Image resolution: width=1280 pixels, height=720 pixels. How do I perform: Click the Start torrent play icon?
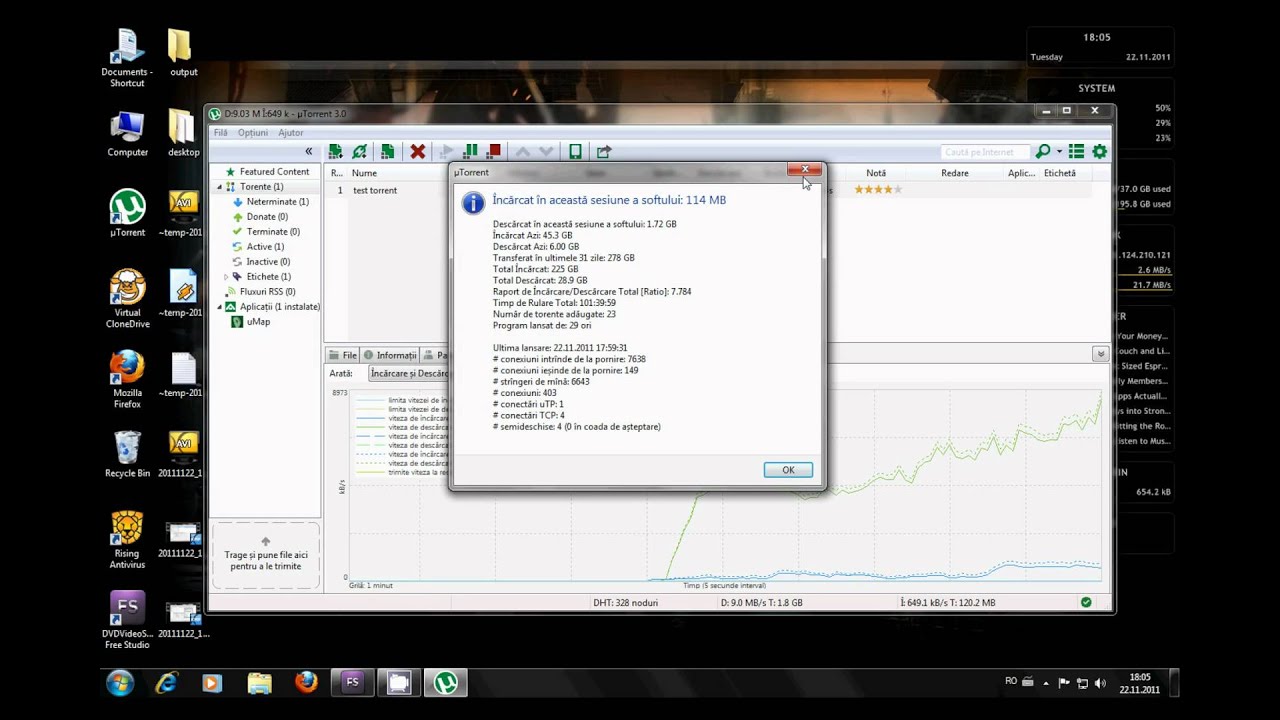[x=447, y=152]
